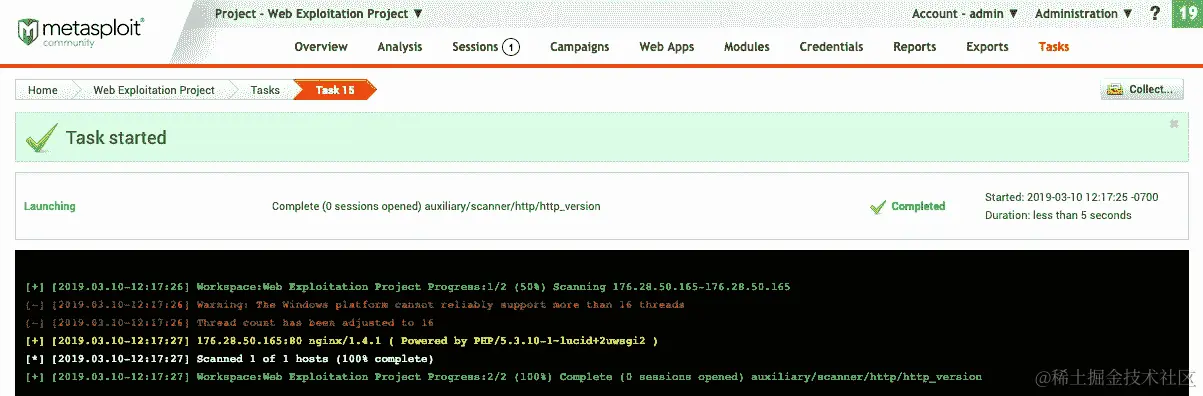The width and height of the screenshot is (1203, 396).
Task: Go to the Overview tab
Action: [x=321, y=47]
